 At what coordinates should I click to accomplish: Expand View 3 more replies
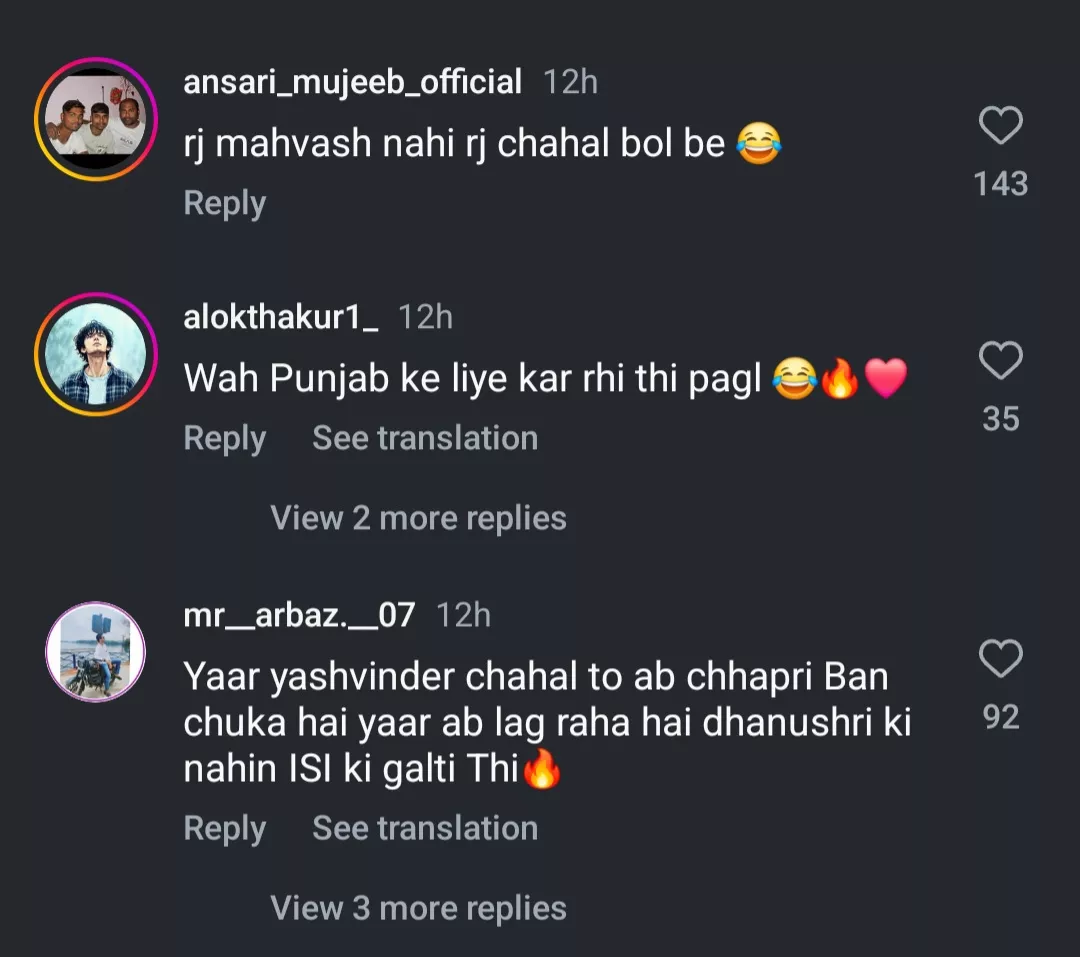coord(418,908)
